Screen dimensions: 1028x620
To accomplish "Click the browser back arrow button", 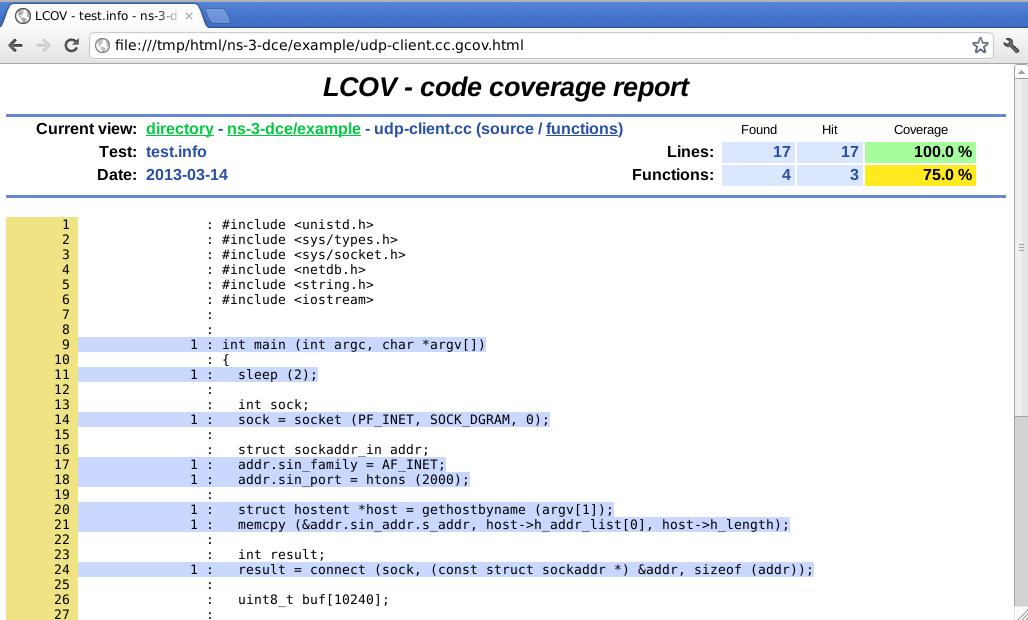I will click(16, 45).
